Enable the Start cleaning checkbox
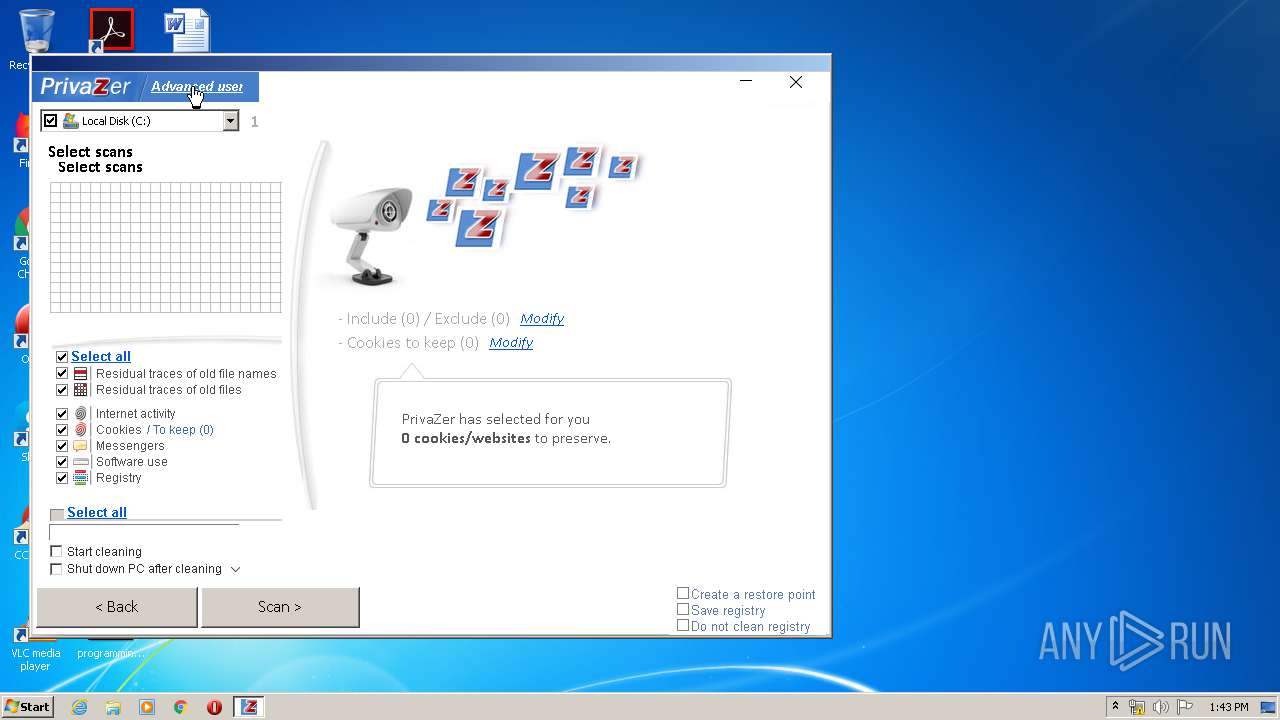The width and height of the screenshot is (1280, 720). pyautogui.click(x=56, y=552)
